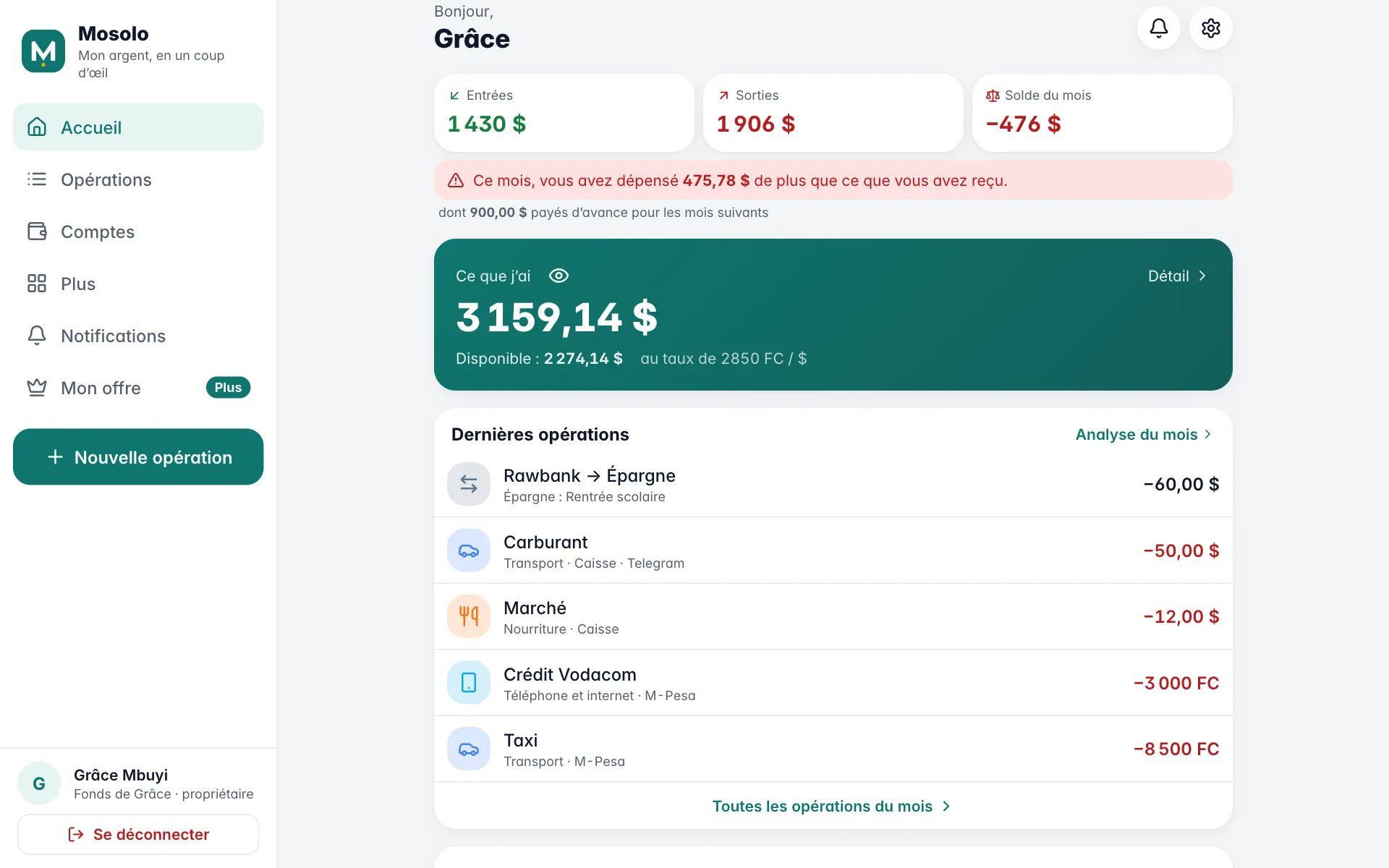The image size is (1389, 868).
Task: Click warning triangle icon in red alert
Action: 456,181
